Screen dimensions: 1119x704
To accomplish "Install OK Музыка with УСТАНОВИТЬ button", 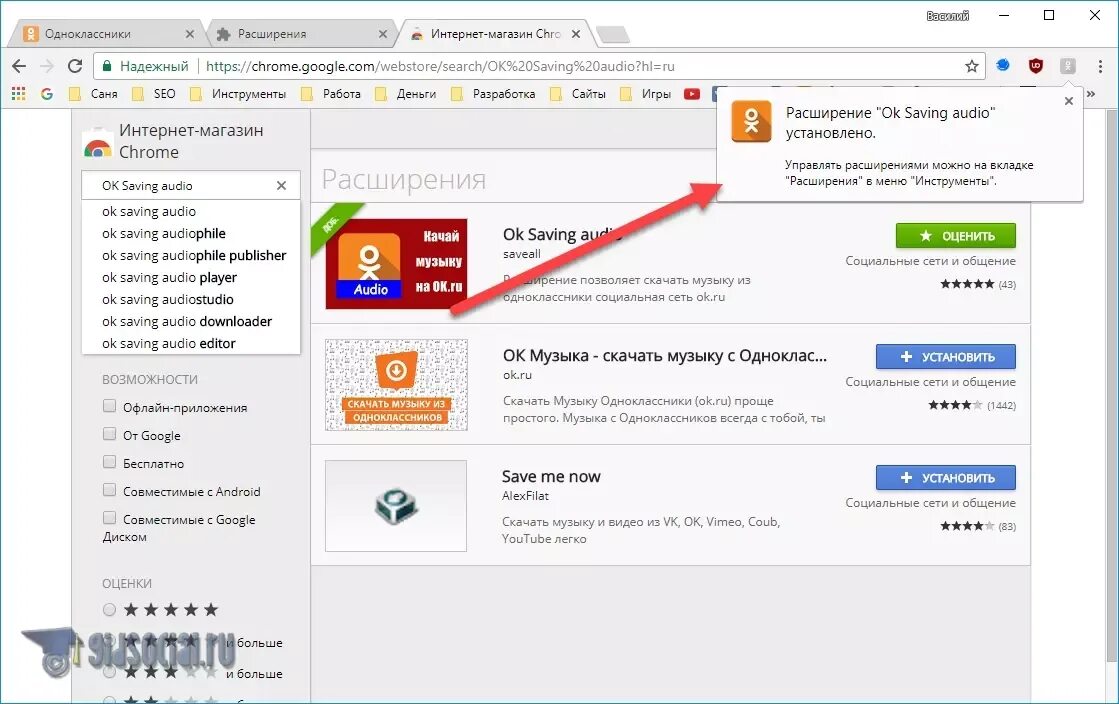I will coord(946,356).
